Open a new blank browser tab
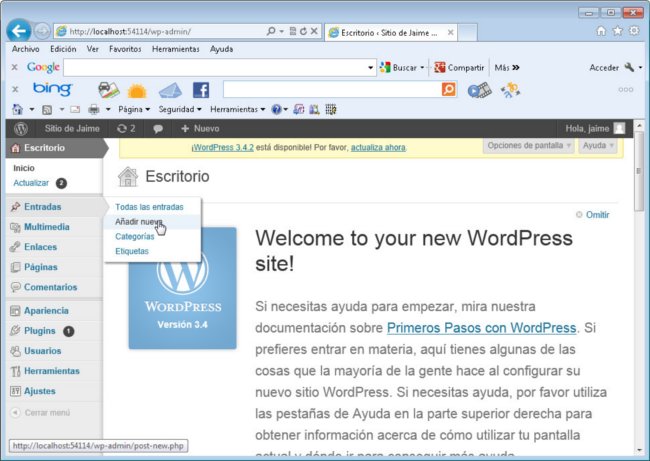The height and width of the screenshot is (461, 650). click(x=467, y=33)
